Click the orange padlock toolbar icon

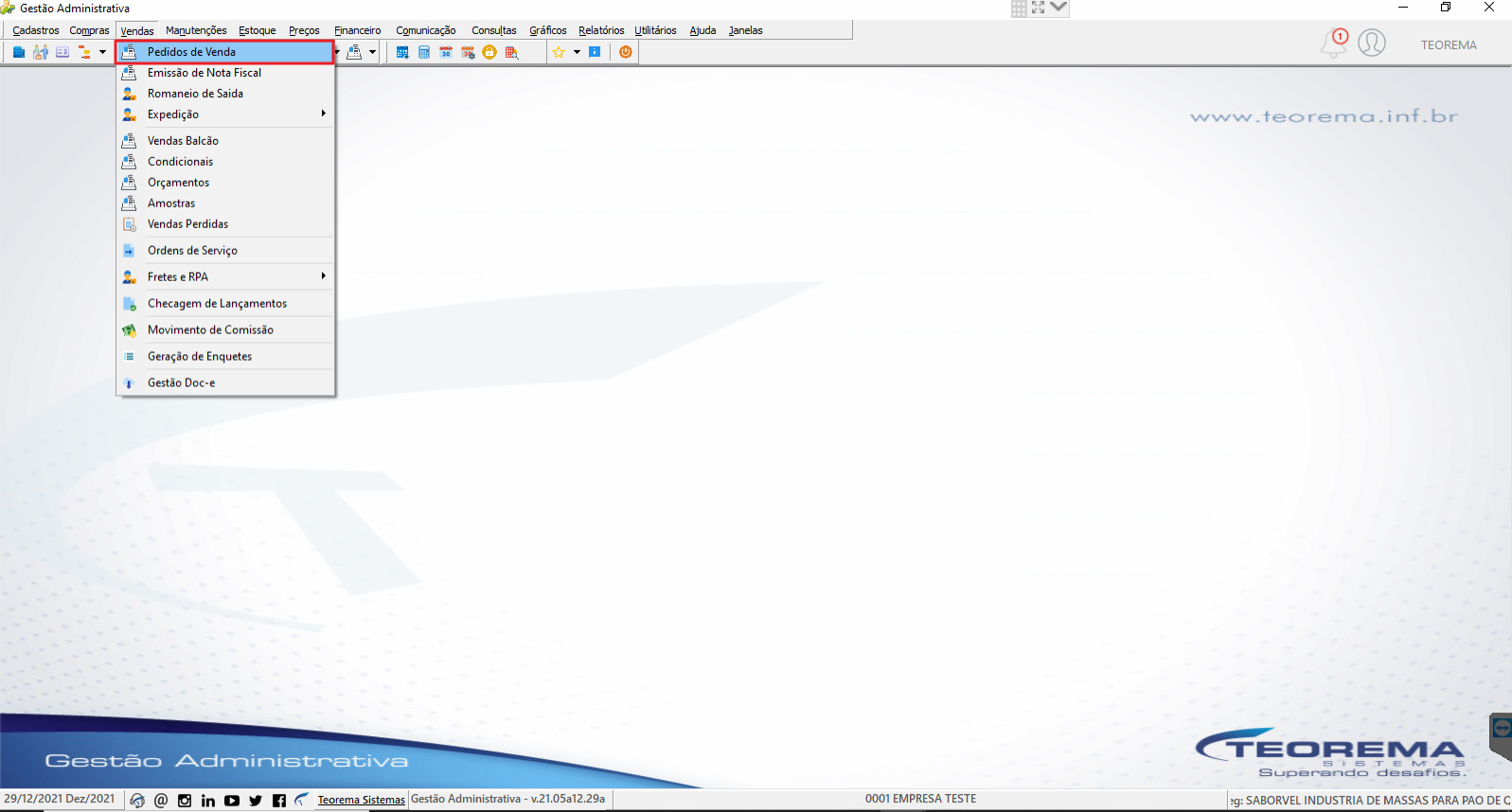point(489,52)
